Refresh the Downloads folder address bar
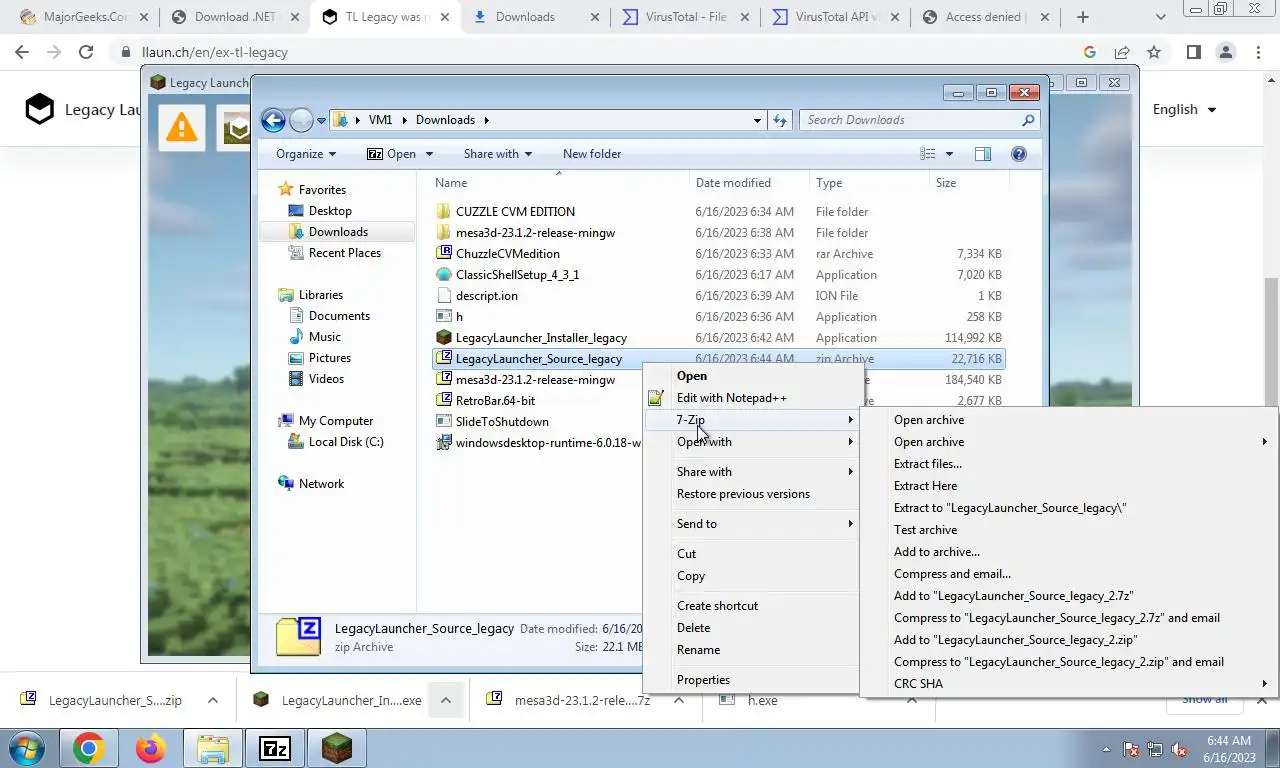The width and height of the screenshot is (1280, 768). point(781,120)
